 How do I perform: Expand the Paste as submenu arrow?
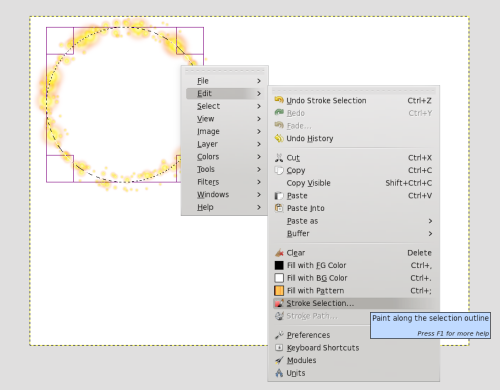click(x=430, y=221)
